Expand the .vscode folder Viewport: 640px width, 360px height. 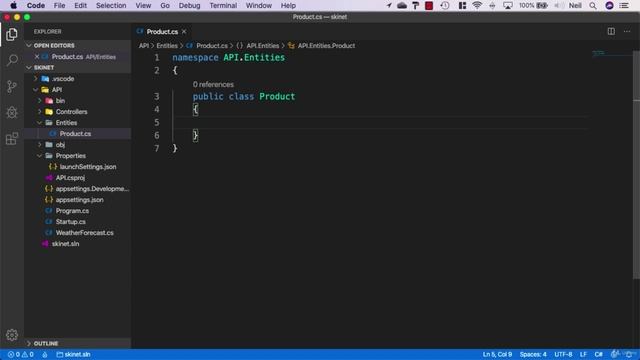tap(36, 78)
